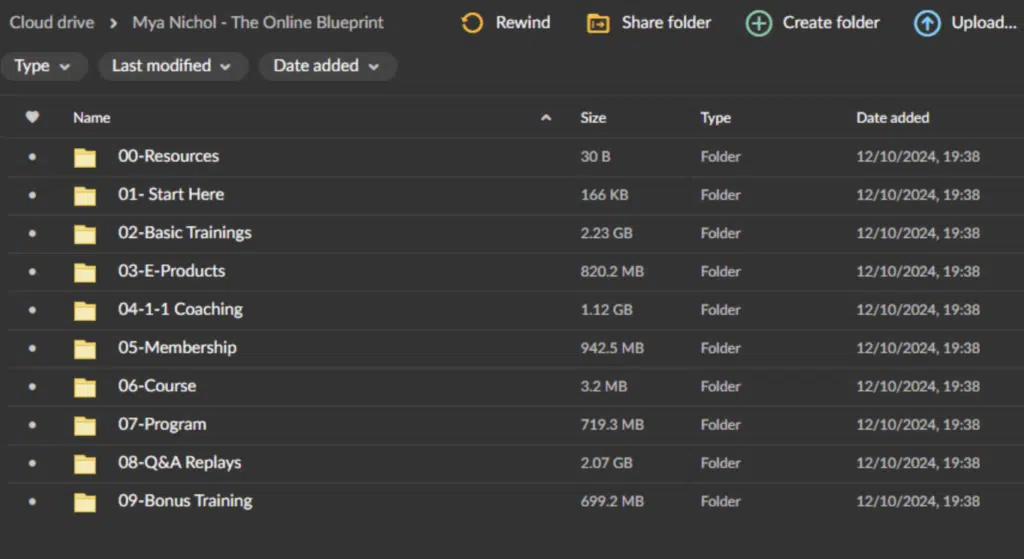Click the 03-E-Products folder icon

click(85, 272)
